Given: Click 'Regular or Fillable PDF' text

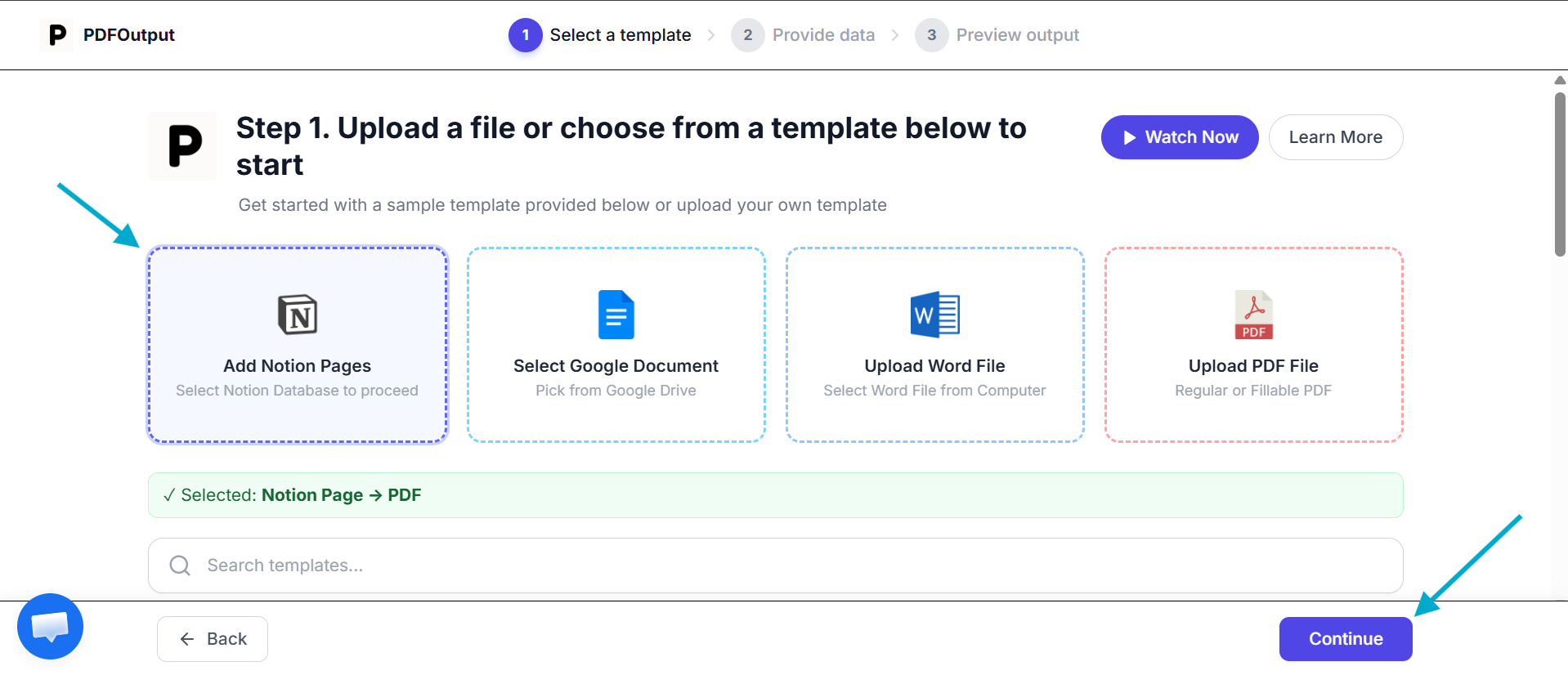Looking at the screenshot, I should coord(1254,391).
